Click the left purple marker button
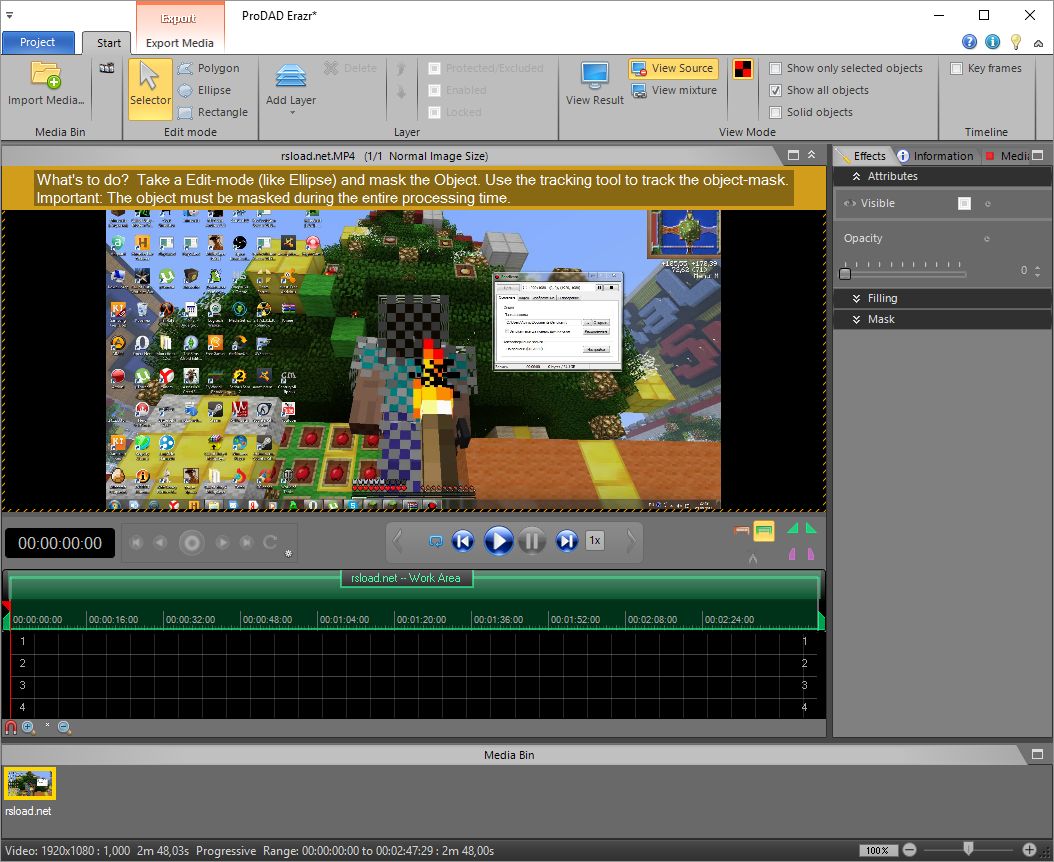1054x862 pixels. (793, 553)
